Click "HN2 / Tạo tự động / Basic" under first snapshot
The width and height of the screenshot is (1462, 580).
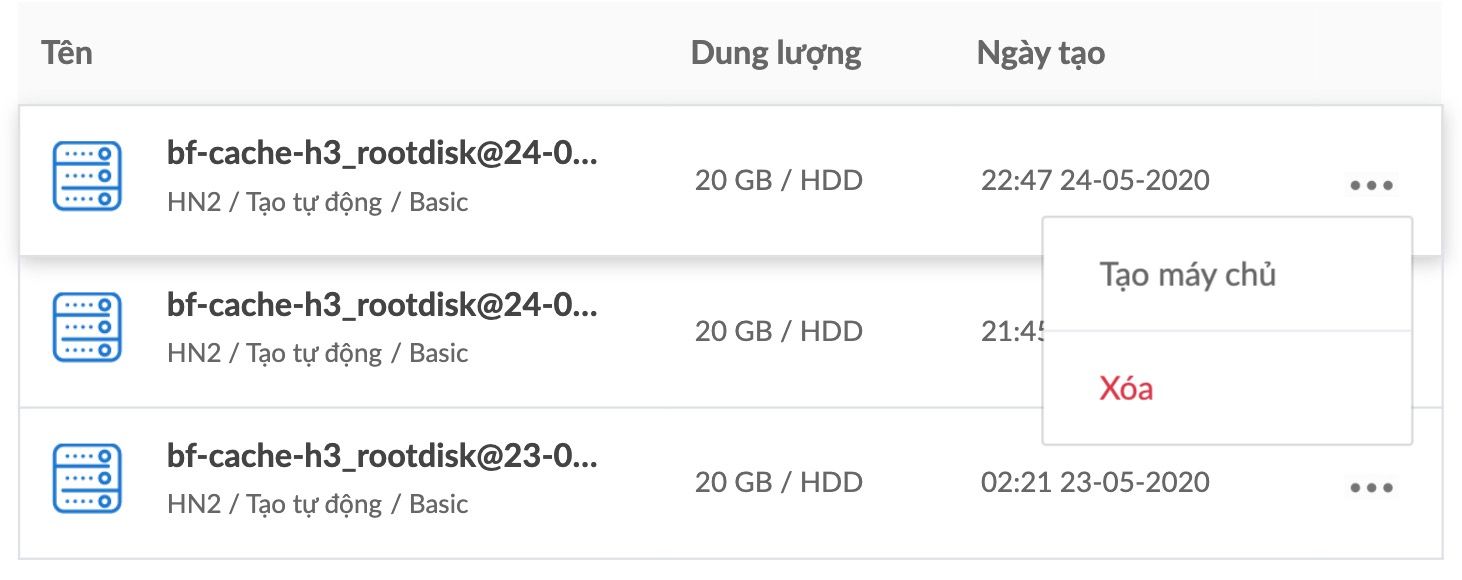(x=318, y=203)
